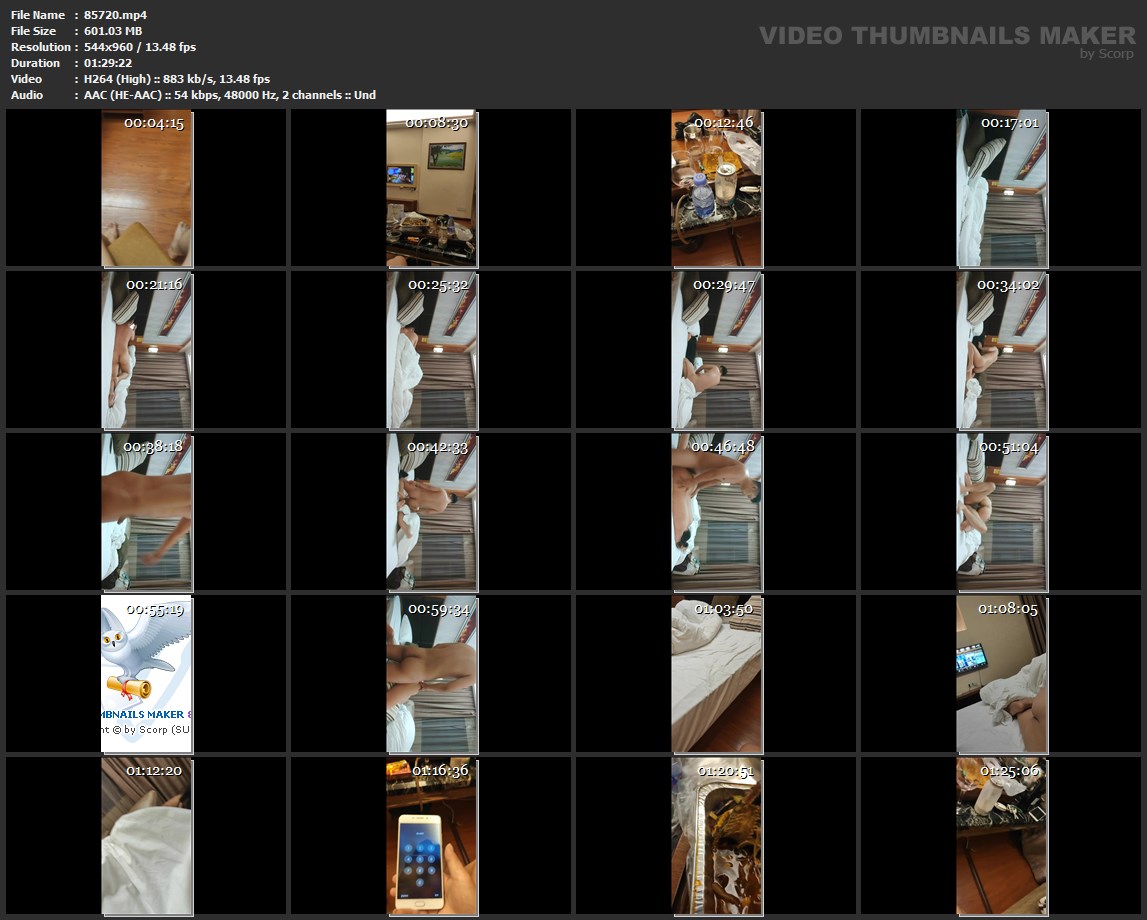
Task: Click the thumbnail at timestamp 00:04:15
Action: point(146,189)
